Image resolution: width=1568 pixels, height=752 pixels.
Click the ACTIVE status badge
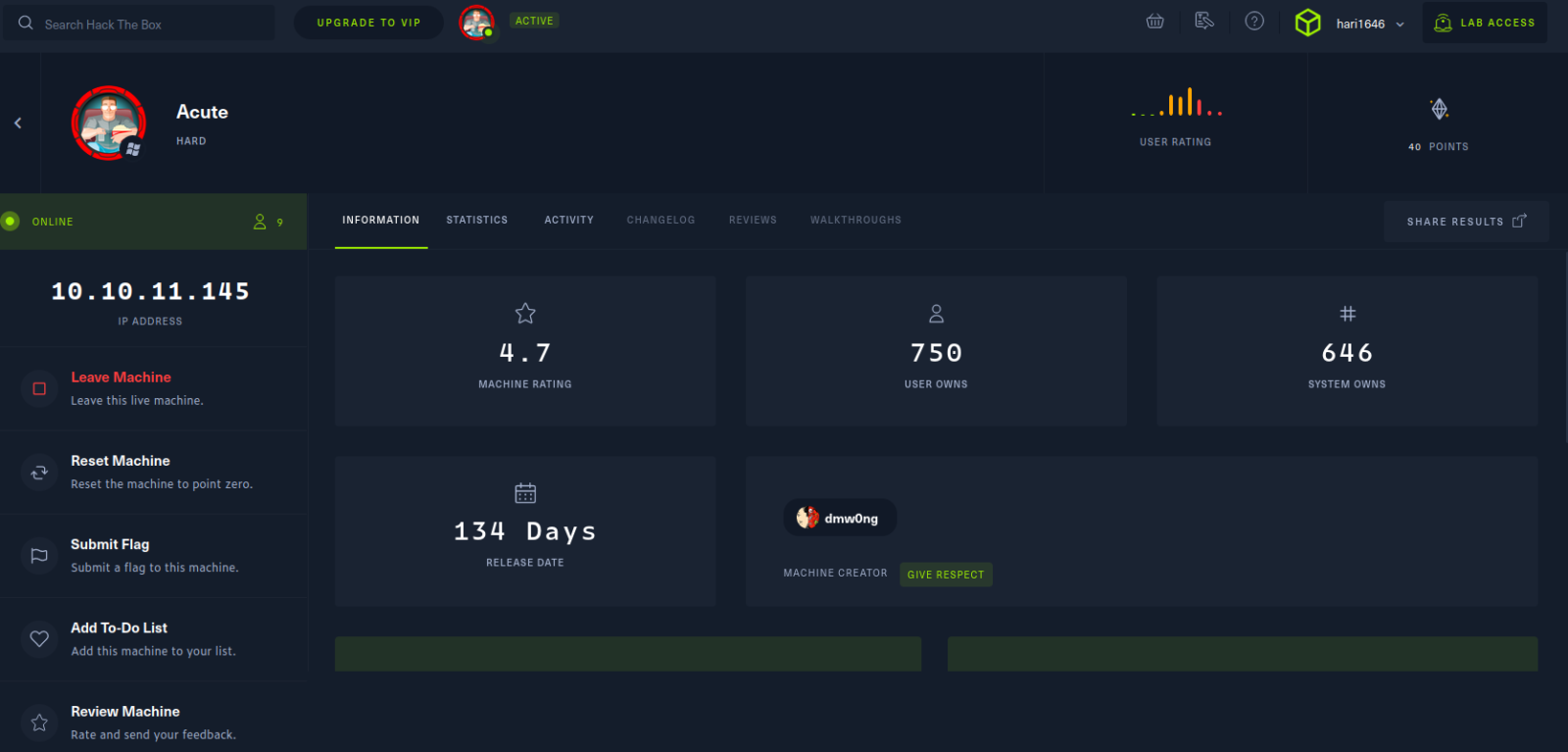534,21
